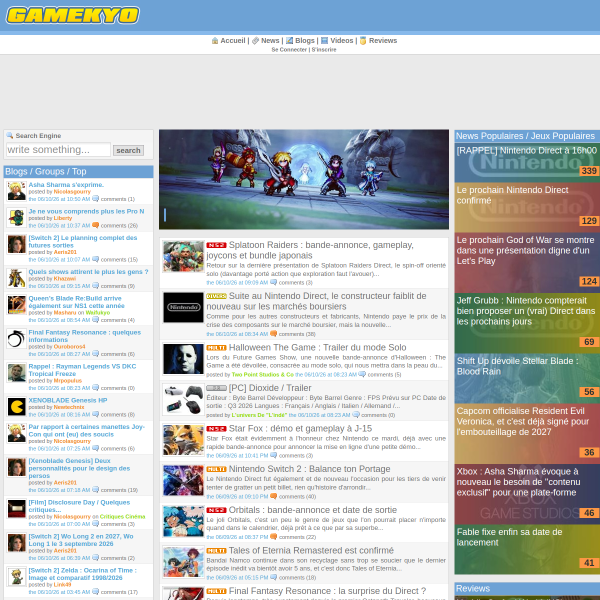Open the featured banner image with pixel heroes

coord(304,179)
